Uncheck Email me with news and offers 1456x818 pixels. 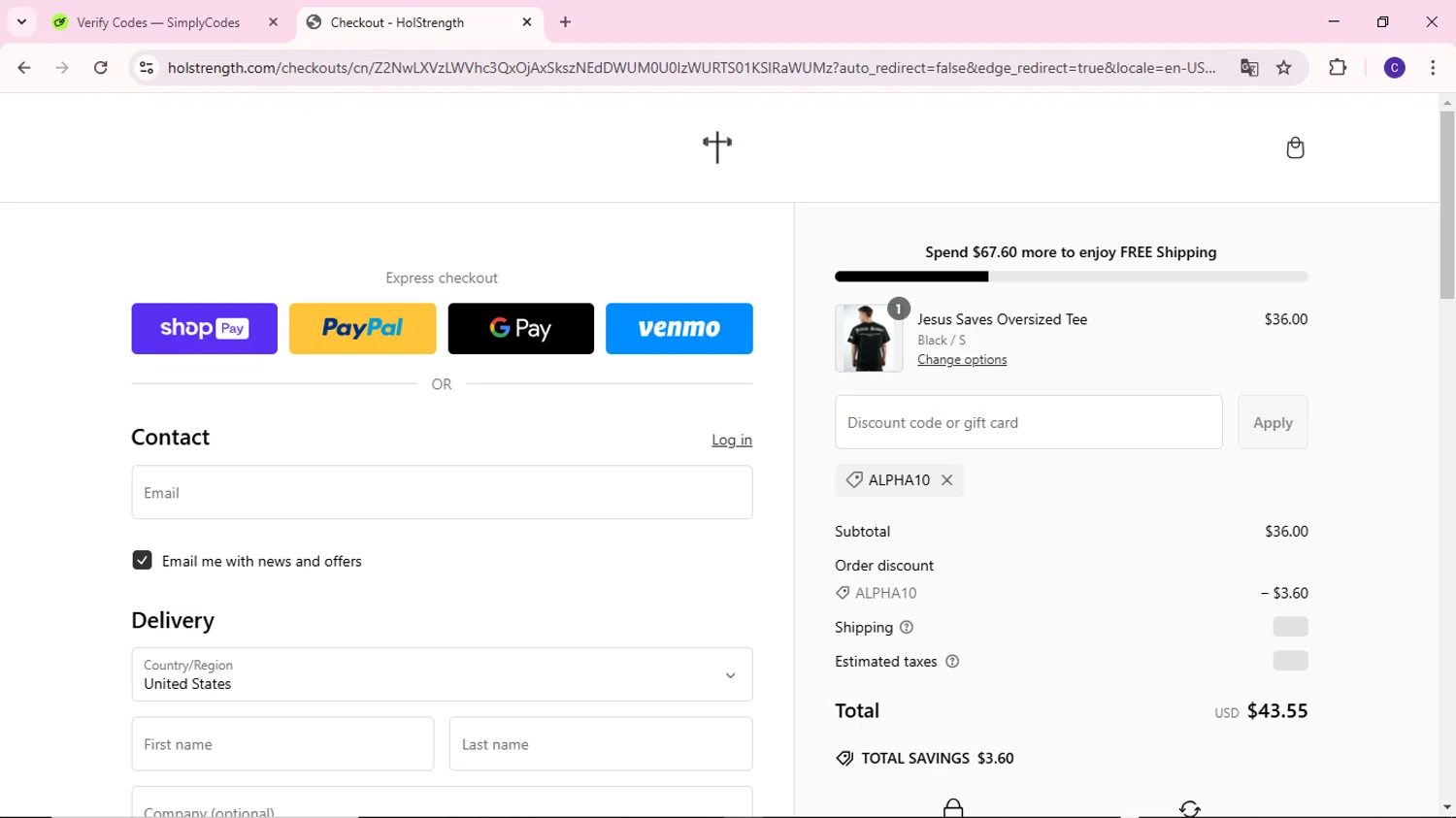142,561
